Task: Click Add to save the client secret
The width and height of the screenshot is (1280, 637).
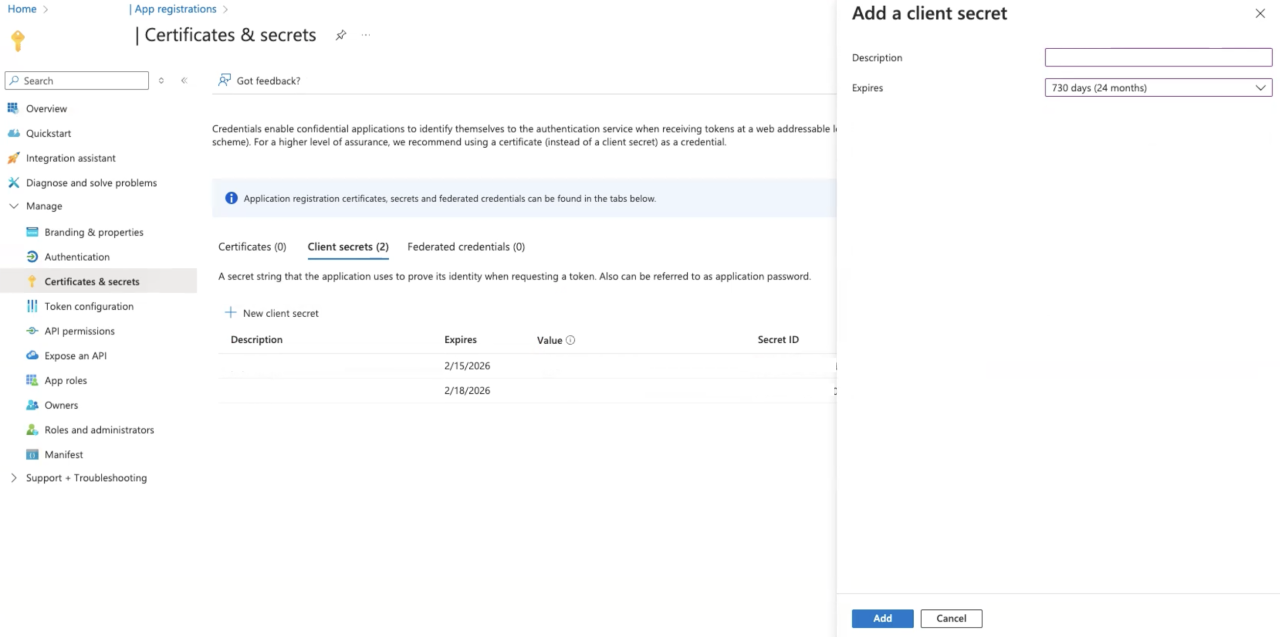Action: (882, 618)
